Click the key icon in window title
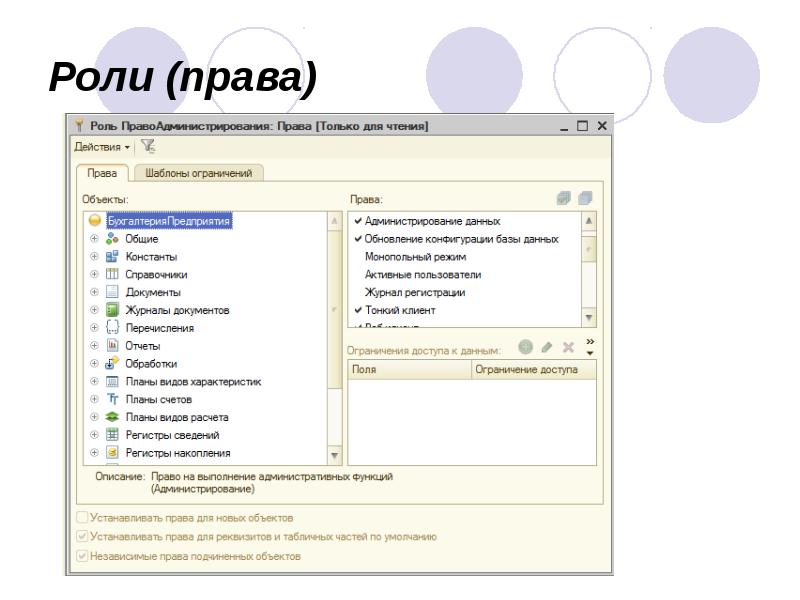 79,126
